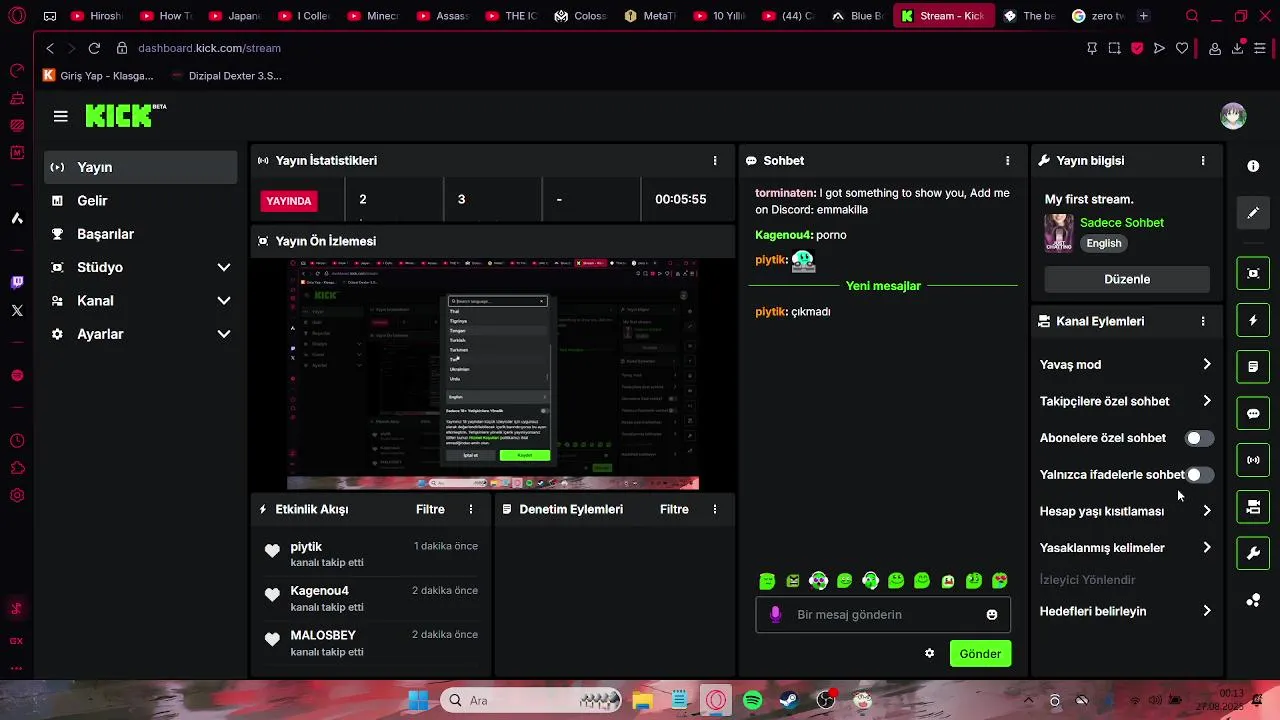Open chat settings gear next to Gönder
Screen dimensions: 1280x720
point(929,653)
